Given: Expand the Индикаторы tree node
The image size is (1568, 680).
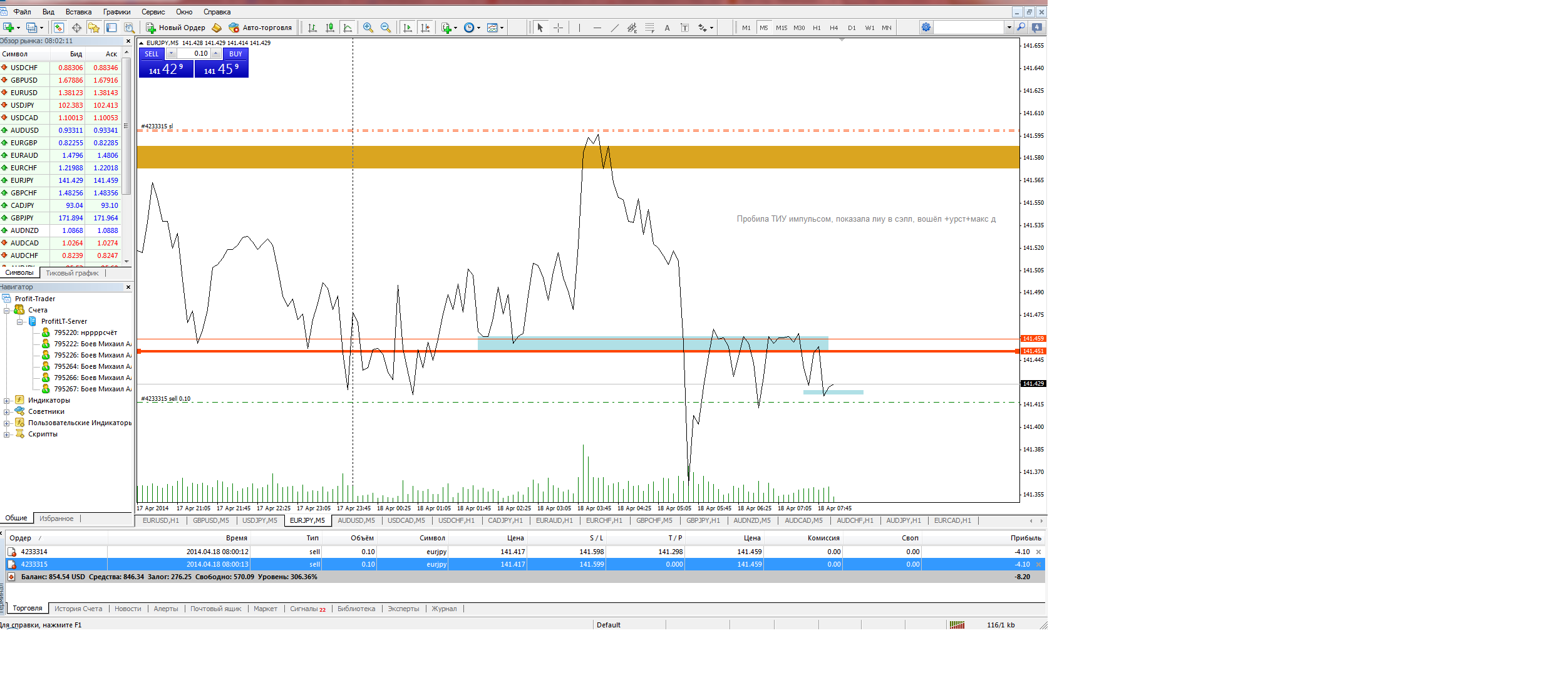Looking at the screenshot, I should click(6, 401).
